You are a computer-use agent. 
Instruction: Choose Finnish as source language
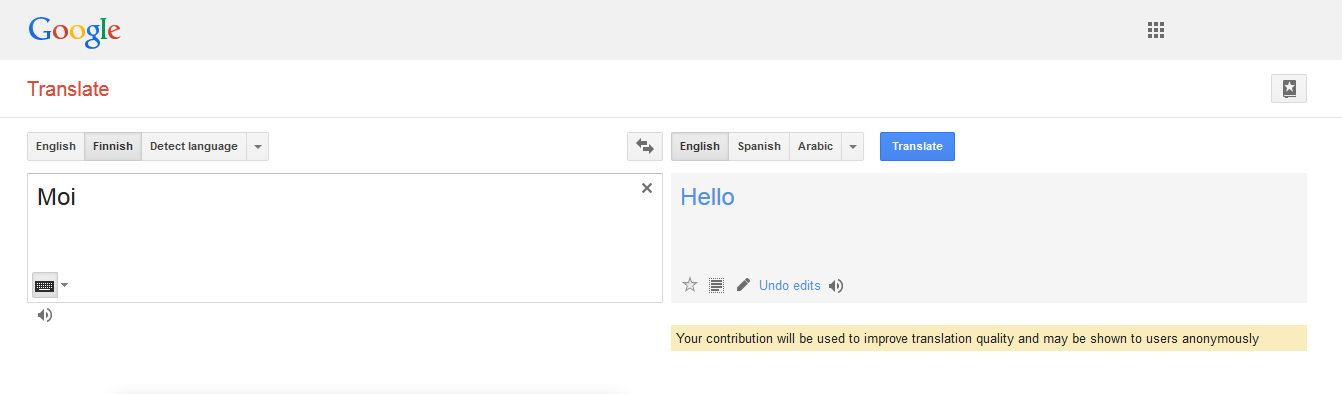coord(113,146)
